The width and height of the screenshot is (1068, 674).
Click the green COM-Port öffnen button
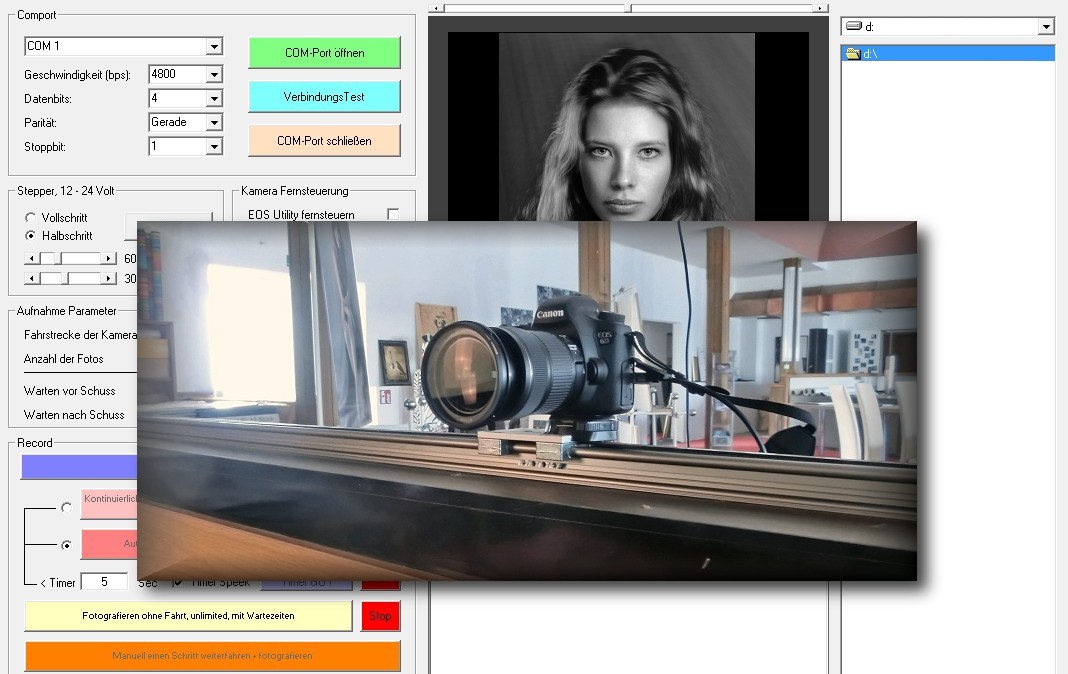point(324,53)
